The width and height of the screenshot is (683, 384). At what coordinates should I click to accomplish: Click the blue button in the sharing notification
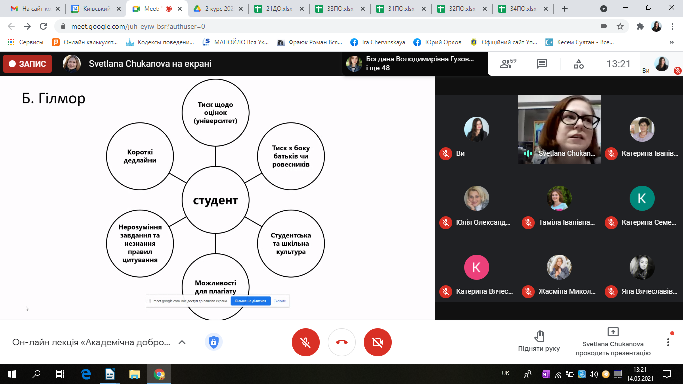(250, 301)
